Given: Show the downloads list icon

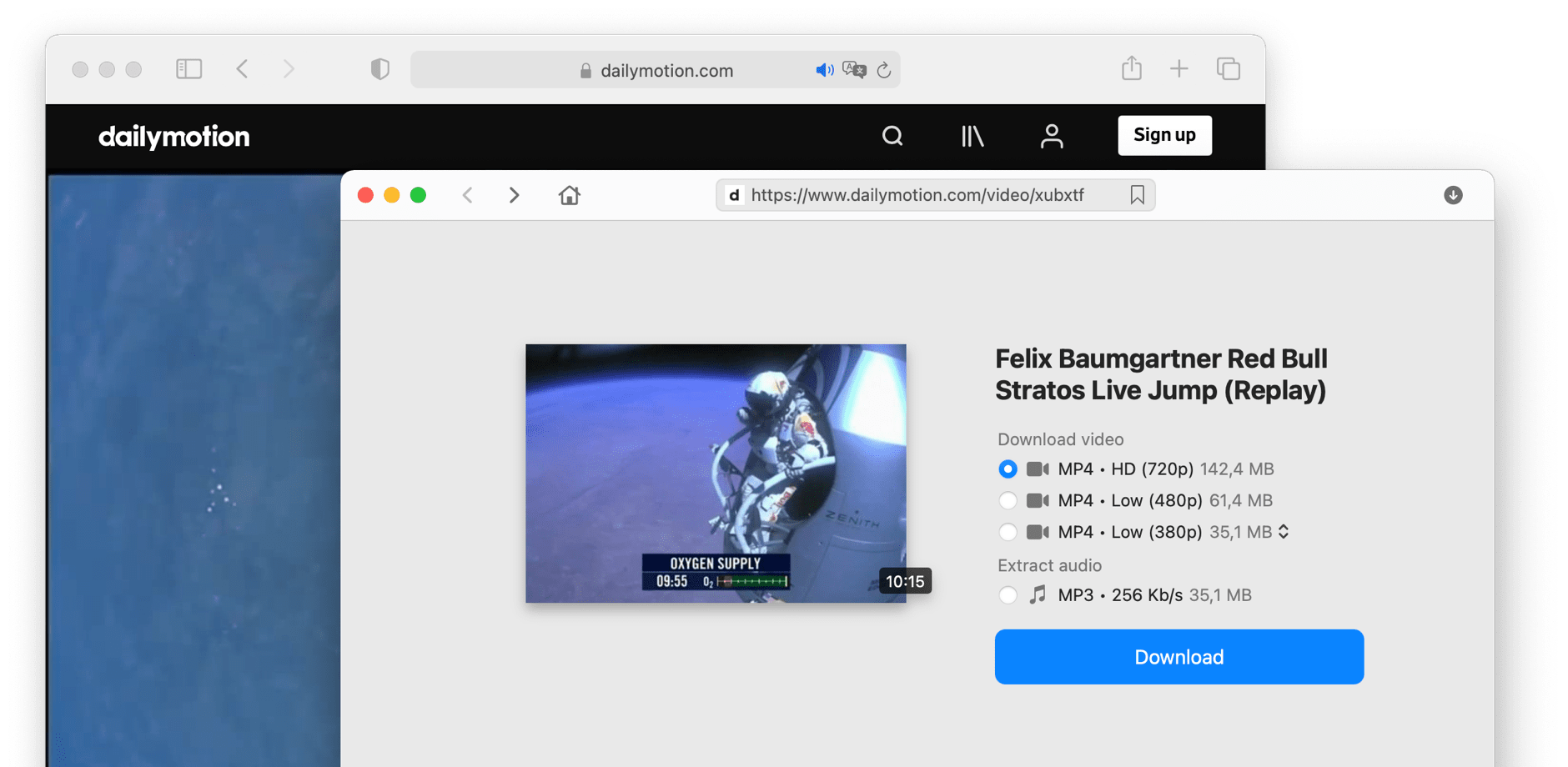Looking at the screenshot, I should point(1453,195).
